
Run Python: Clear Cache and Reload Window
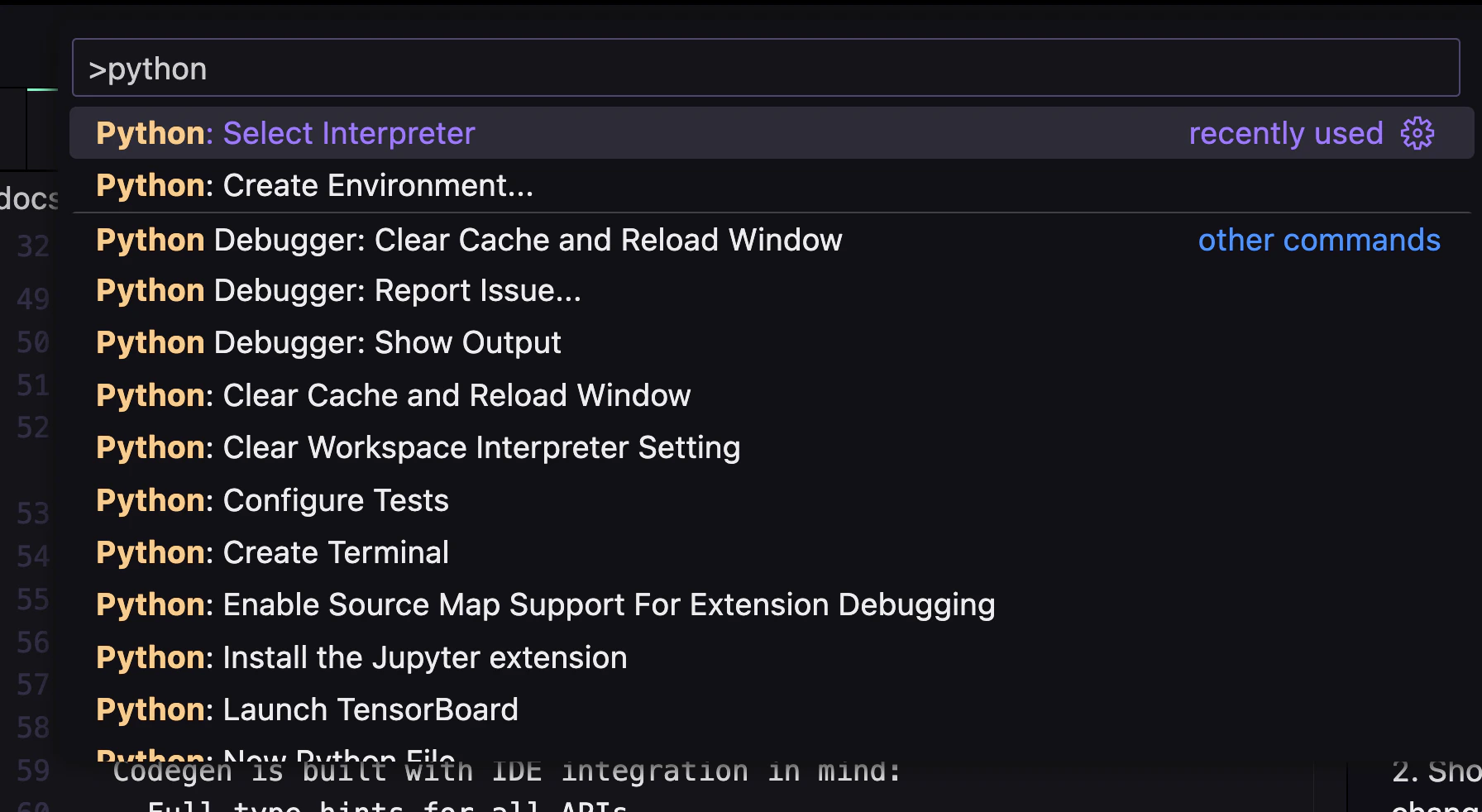[772, 395]
